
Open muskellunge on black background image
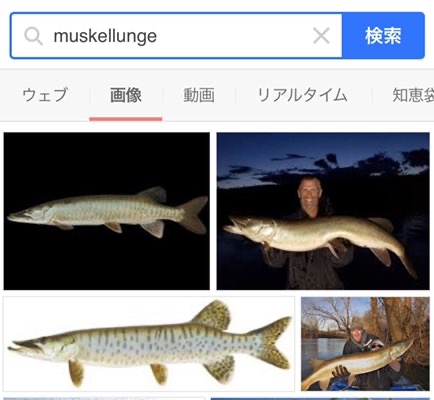(x=107, y=211)
